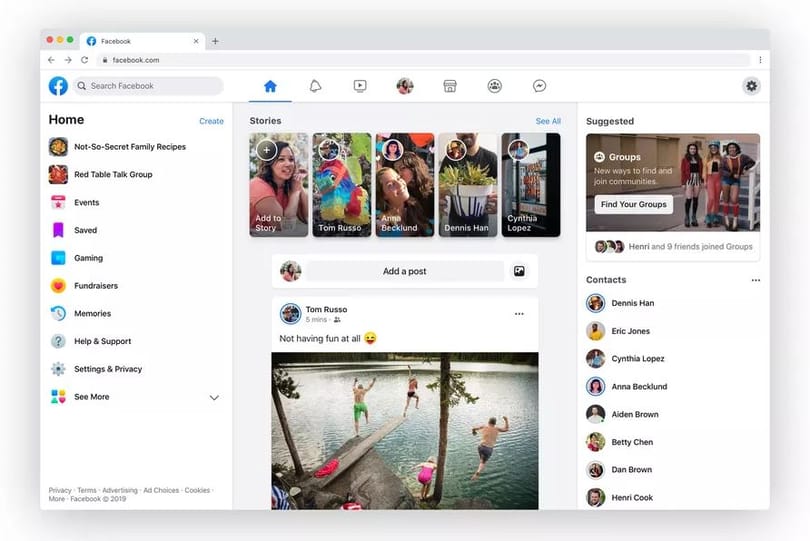The image size is (810, 541).
Task: Open the Events shortcut
Action: [74, 203]
